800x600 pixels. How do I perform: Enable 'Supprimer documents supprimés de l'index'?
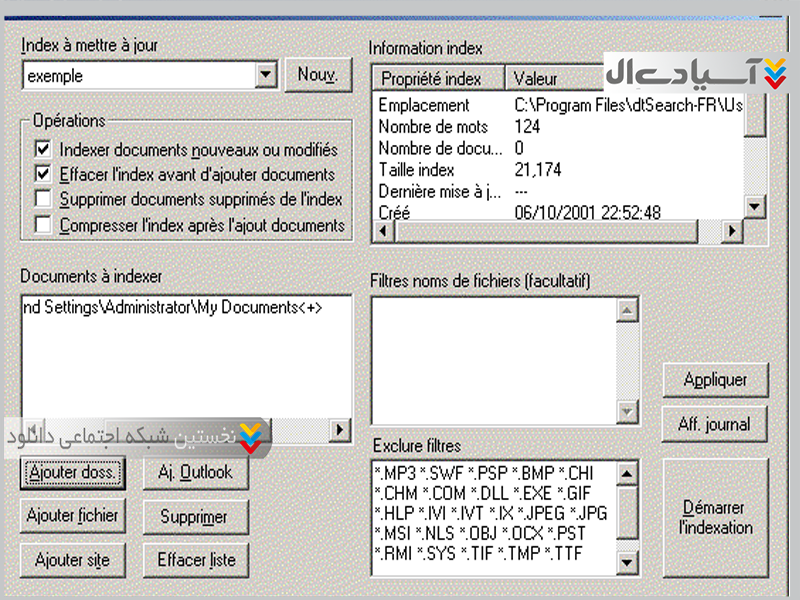[43, 199]
